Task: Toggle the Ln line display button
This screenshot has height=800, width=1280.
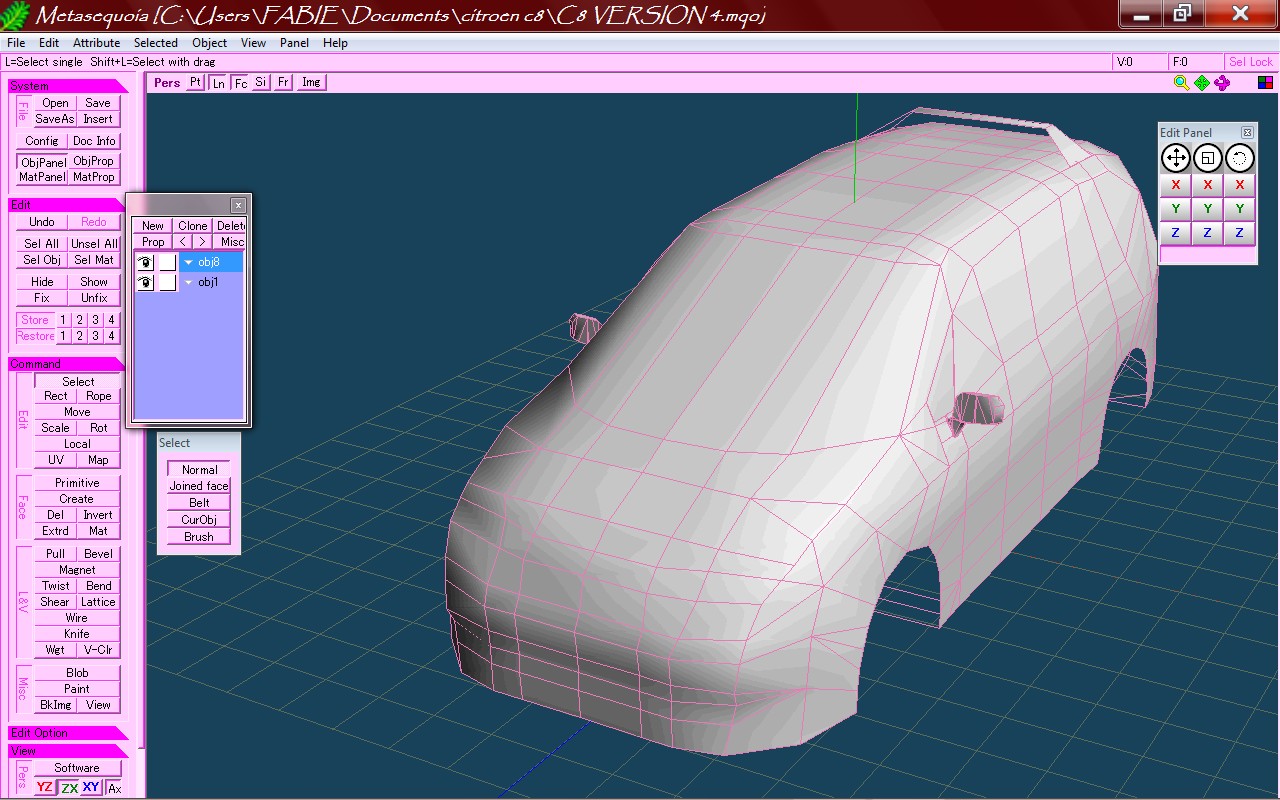Action: [x=218, y=83]
